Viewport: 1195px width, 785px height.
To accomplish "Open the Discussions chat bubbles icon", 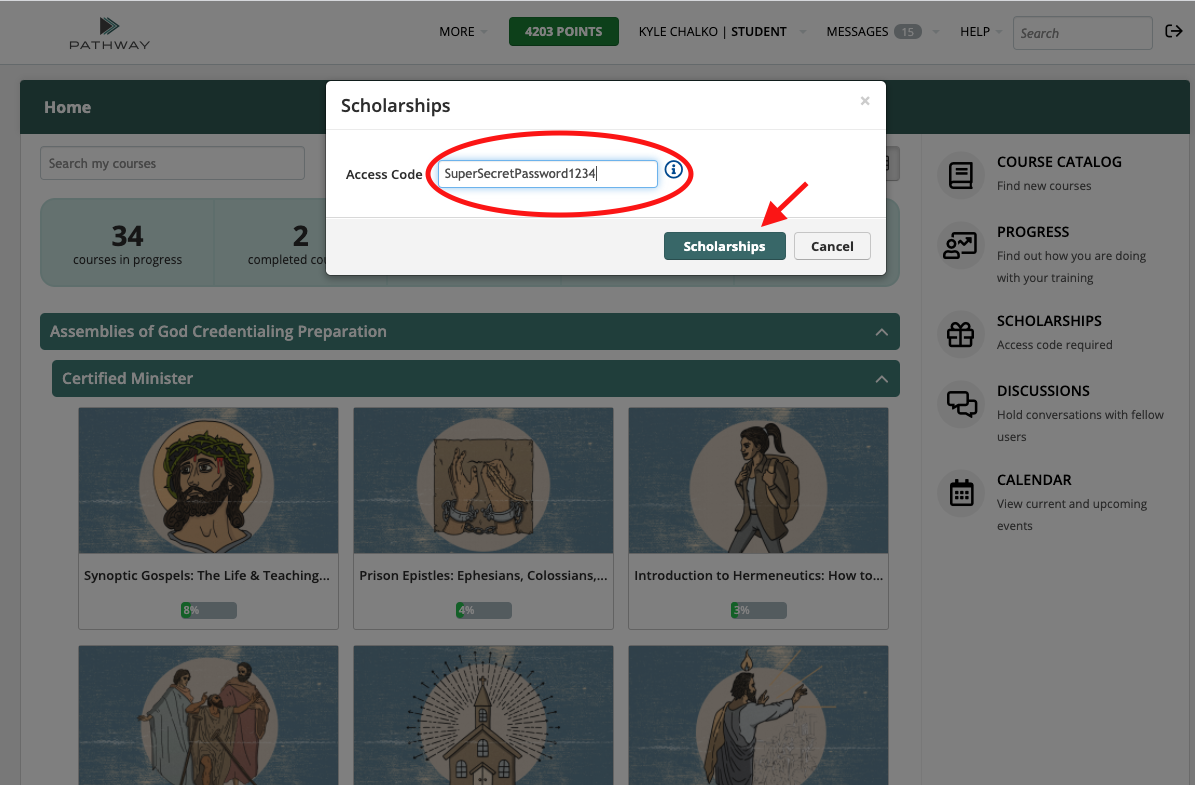I will (960, 404).
